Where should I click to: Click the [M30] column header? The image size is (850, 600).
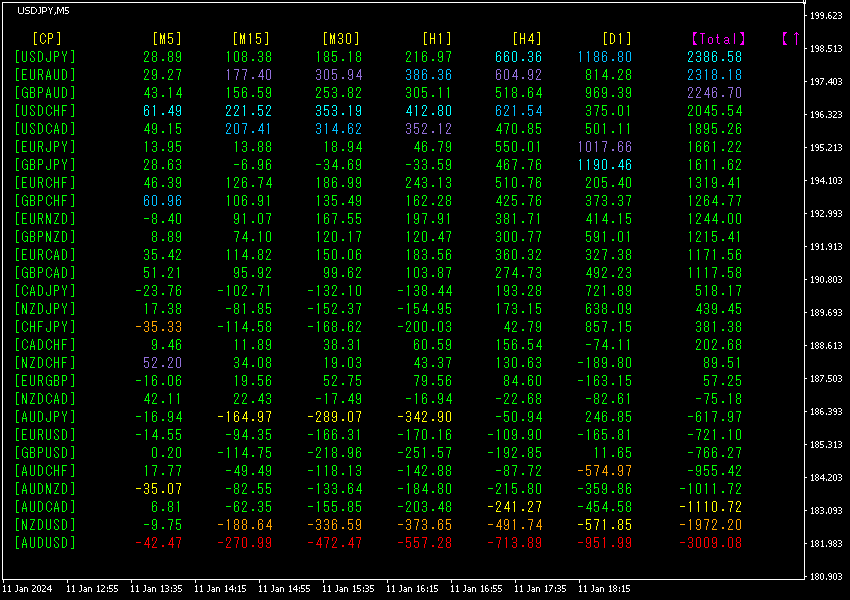coord(341,38)
